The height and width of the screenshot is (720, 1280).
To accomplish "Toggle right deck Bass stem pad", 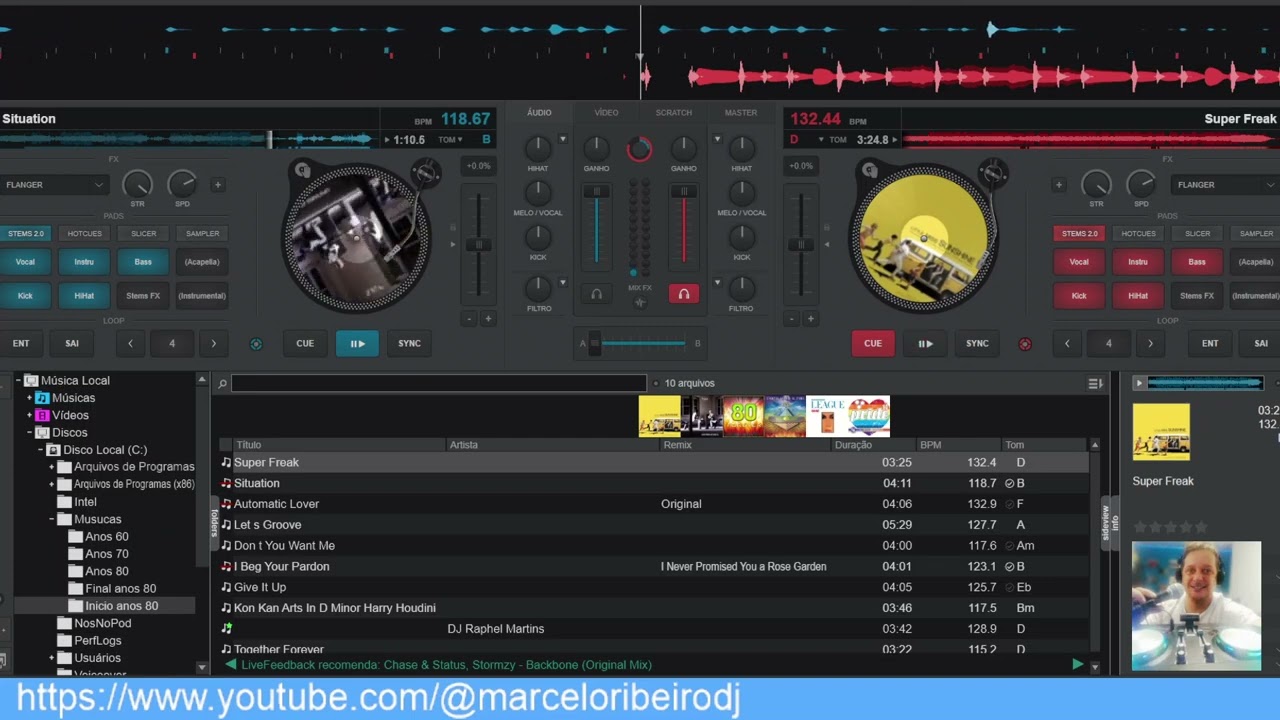I will (1197, 262).
